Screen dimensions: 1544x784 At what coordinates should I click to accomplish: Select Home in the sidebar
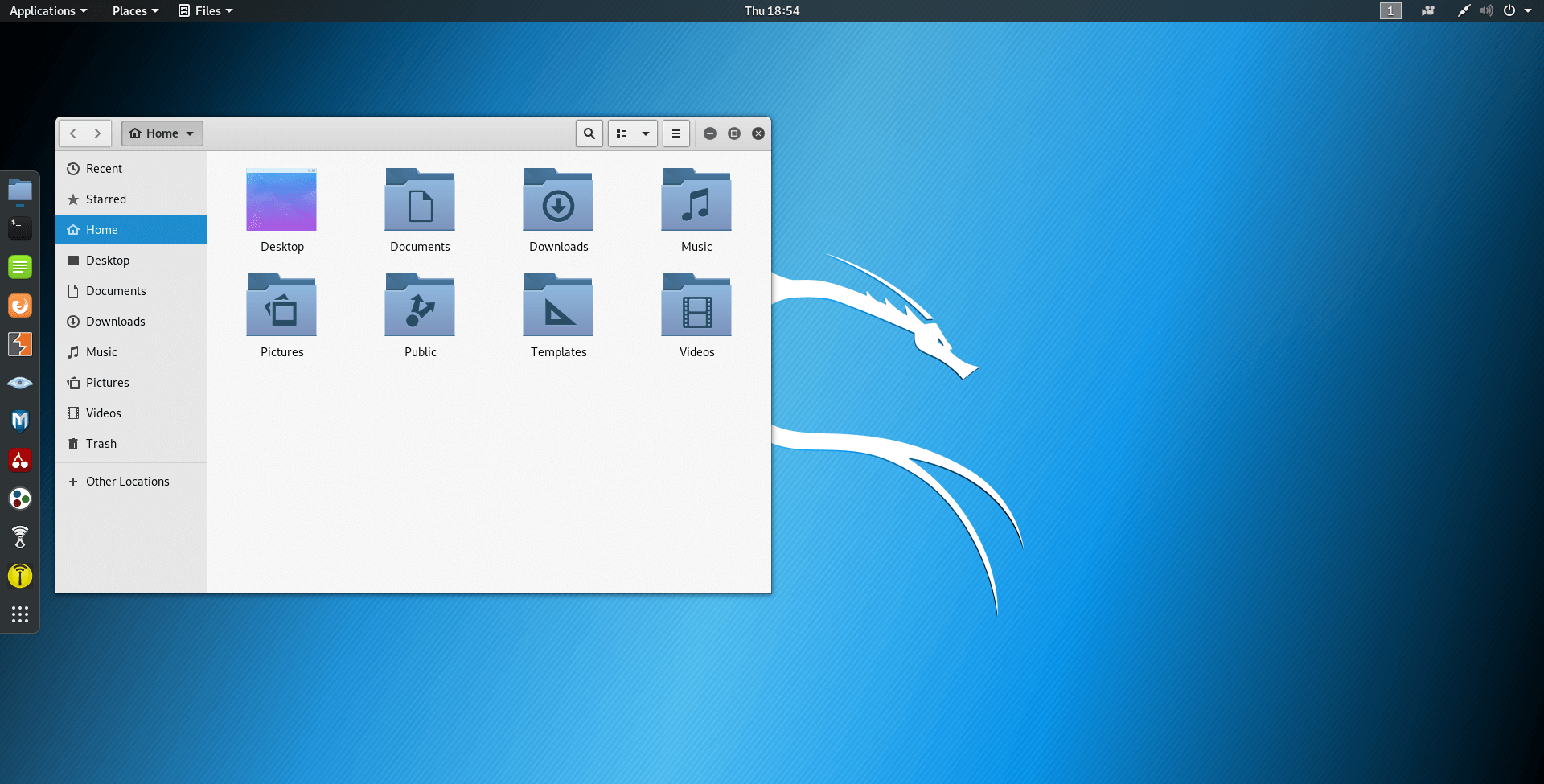[x=131, y=230]
